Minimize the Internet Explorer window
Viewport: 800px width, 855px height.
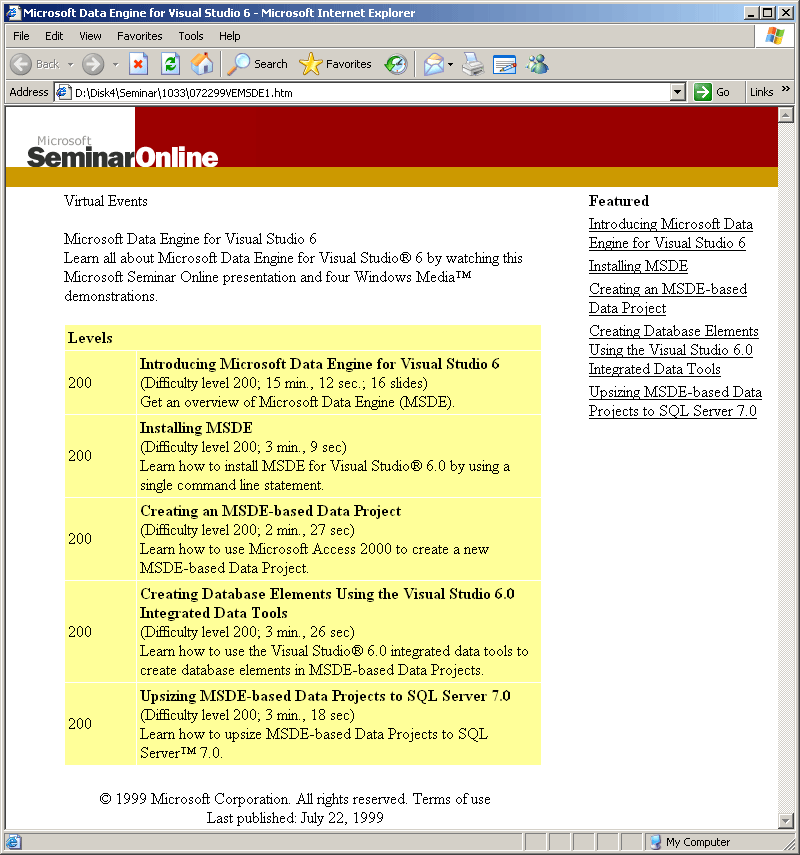point(750,13)
